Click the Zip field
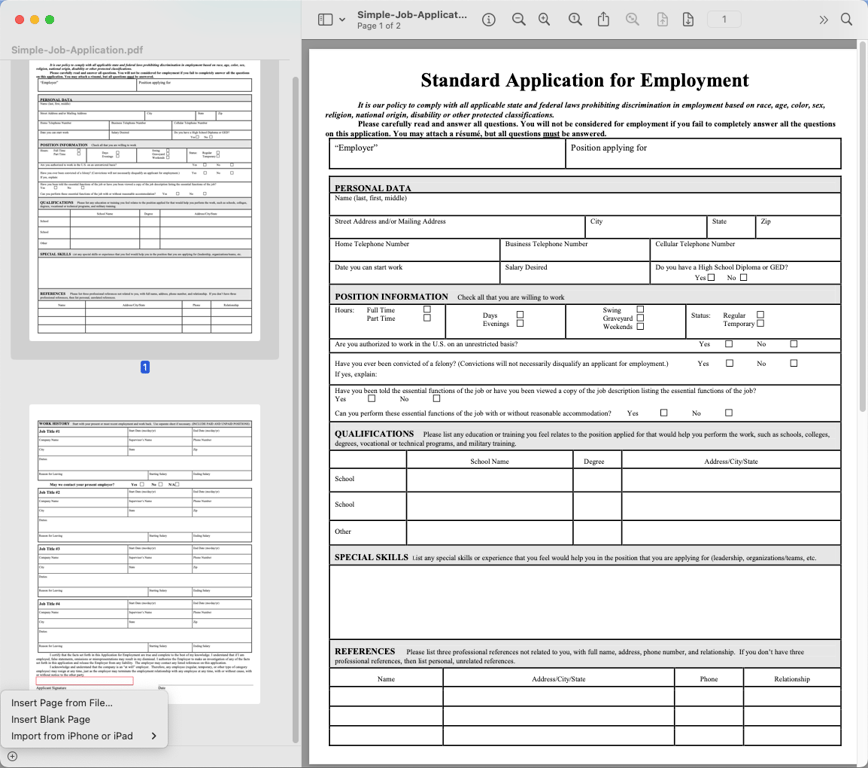This screenshot has width=868, height=768. pyautogui.click(x=798, y=228)
